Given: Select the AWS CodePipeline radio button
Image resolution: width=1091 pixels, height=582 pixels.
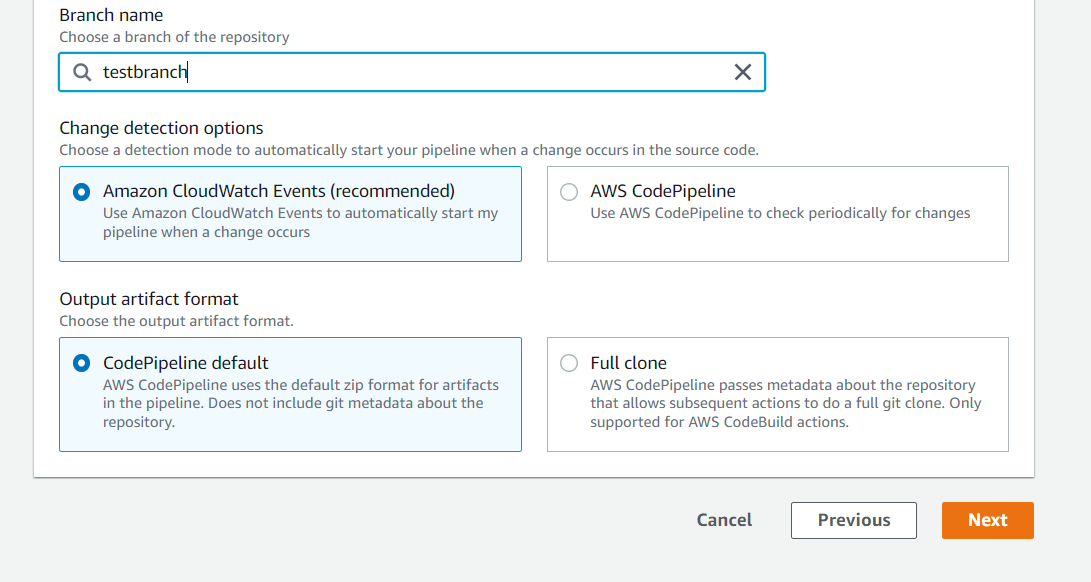Looking at the screenshot, I should [x=569, y=192].
